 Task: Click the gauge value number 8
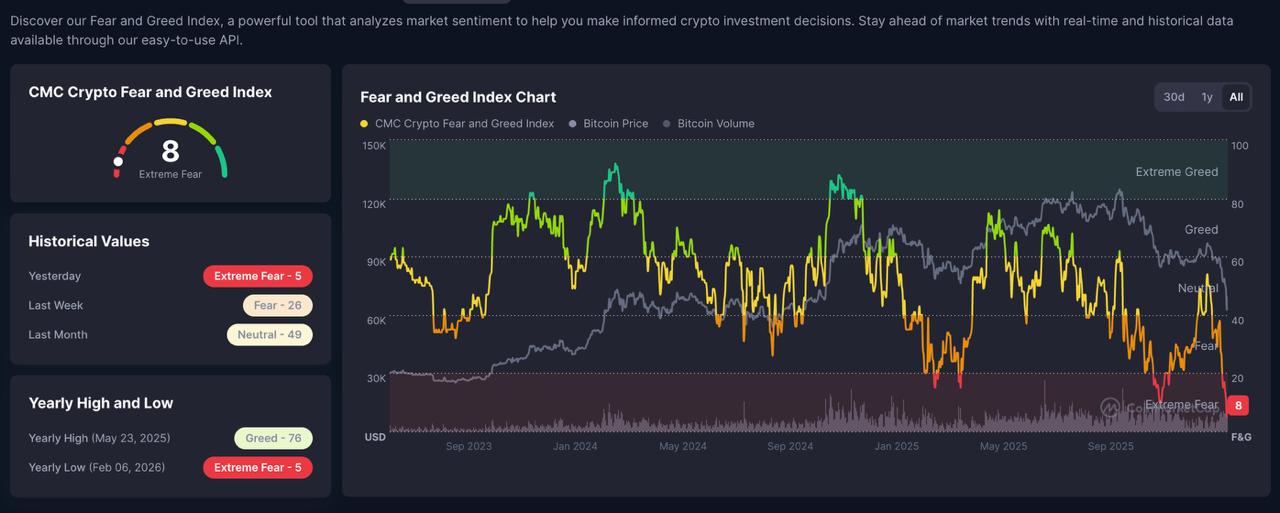(170, 151)
